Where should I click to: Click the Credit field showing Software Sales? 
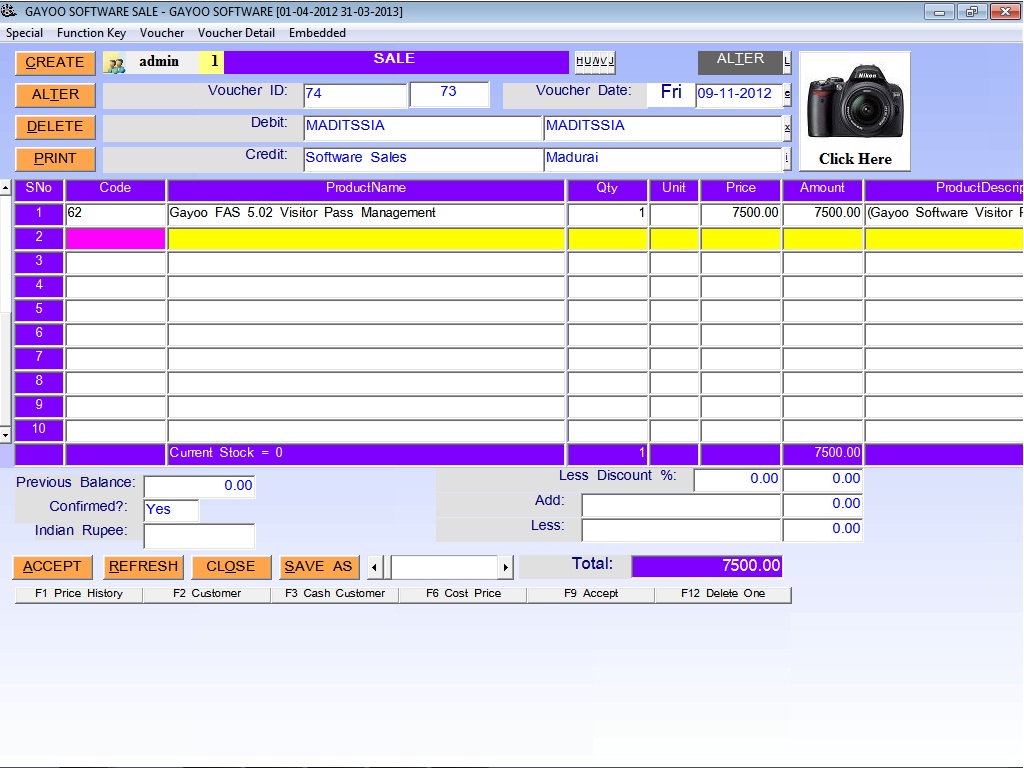coord(423,159)
